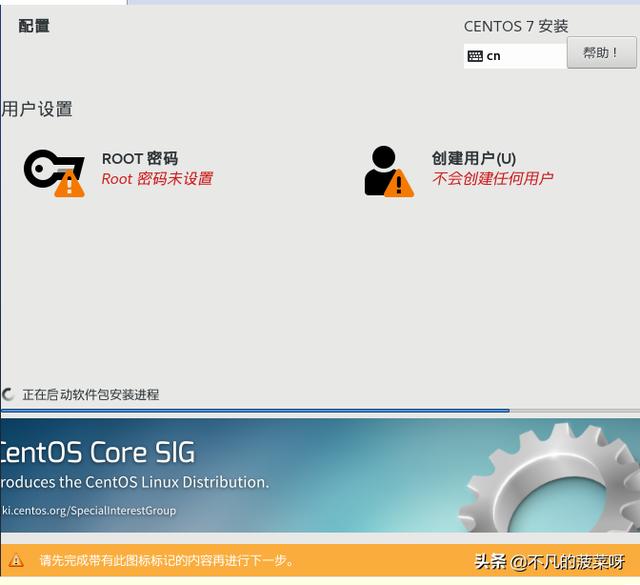The width and height of the screenshot is (640, 585).
Task: Click the keyboard layout icon beside cn
Action: (x=475, y=56)
